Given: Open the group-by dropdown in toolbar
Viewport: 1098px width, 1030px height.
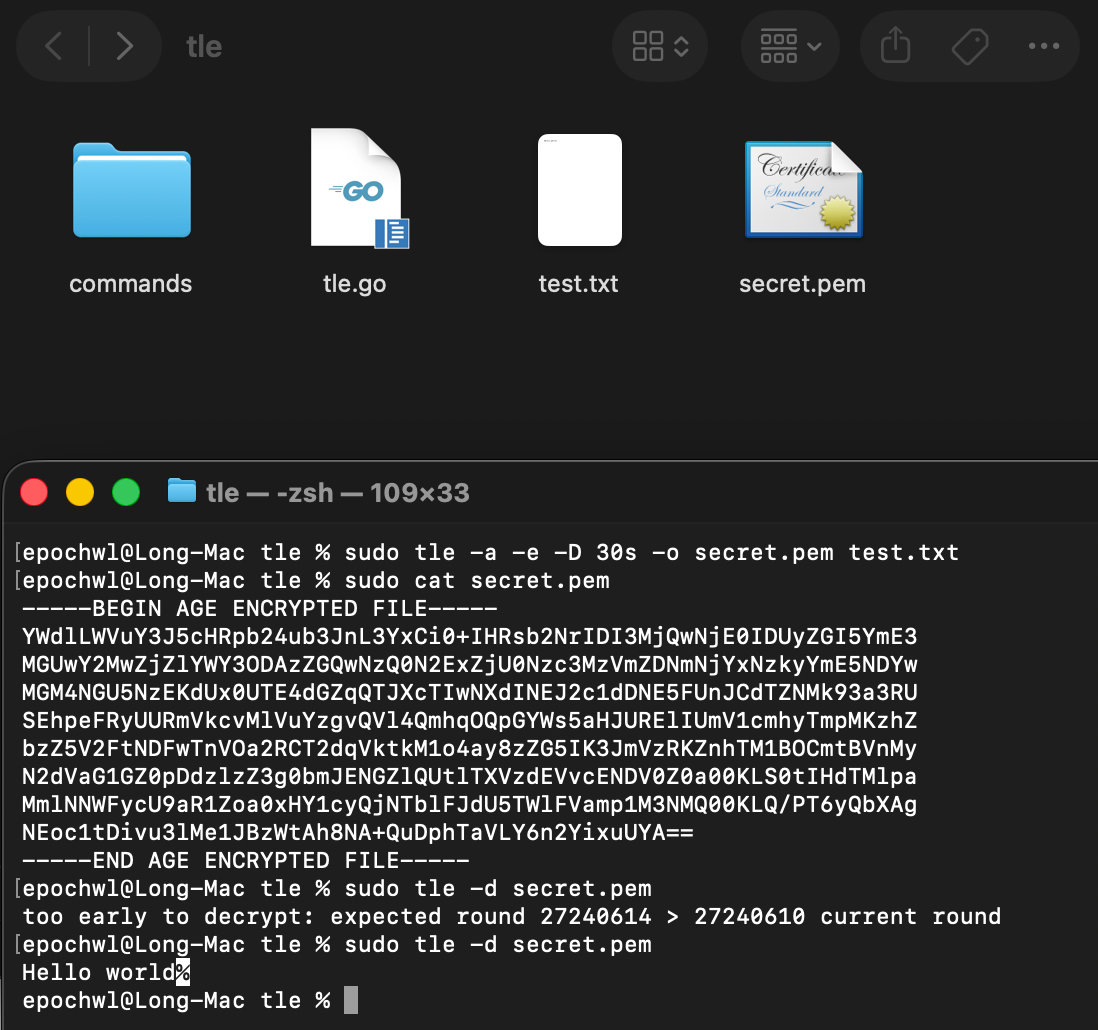Looking at the screenshot, I should 790,46.
